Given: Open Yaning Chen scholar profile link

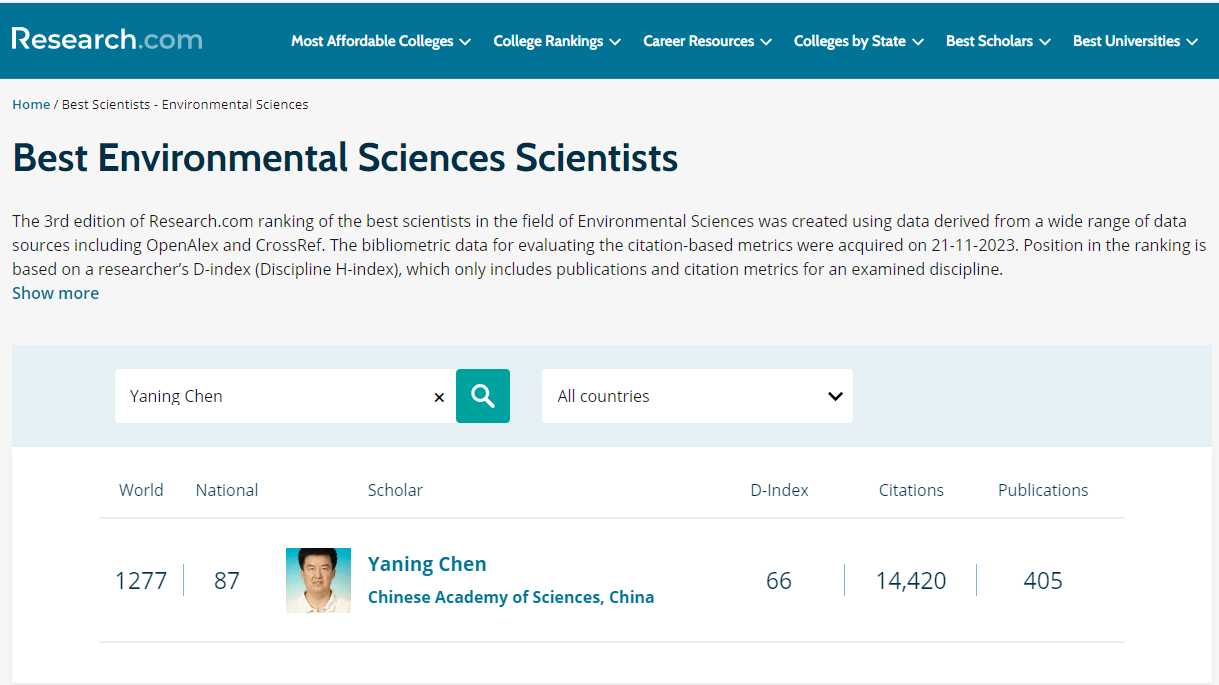Looking at the screenshot, I should [x=427, y=564].
